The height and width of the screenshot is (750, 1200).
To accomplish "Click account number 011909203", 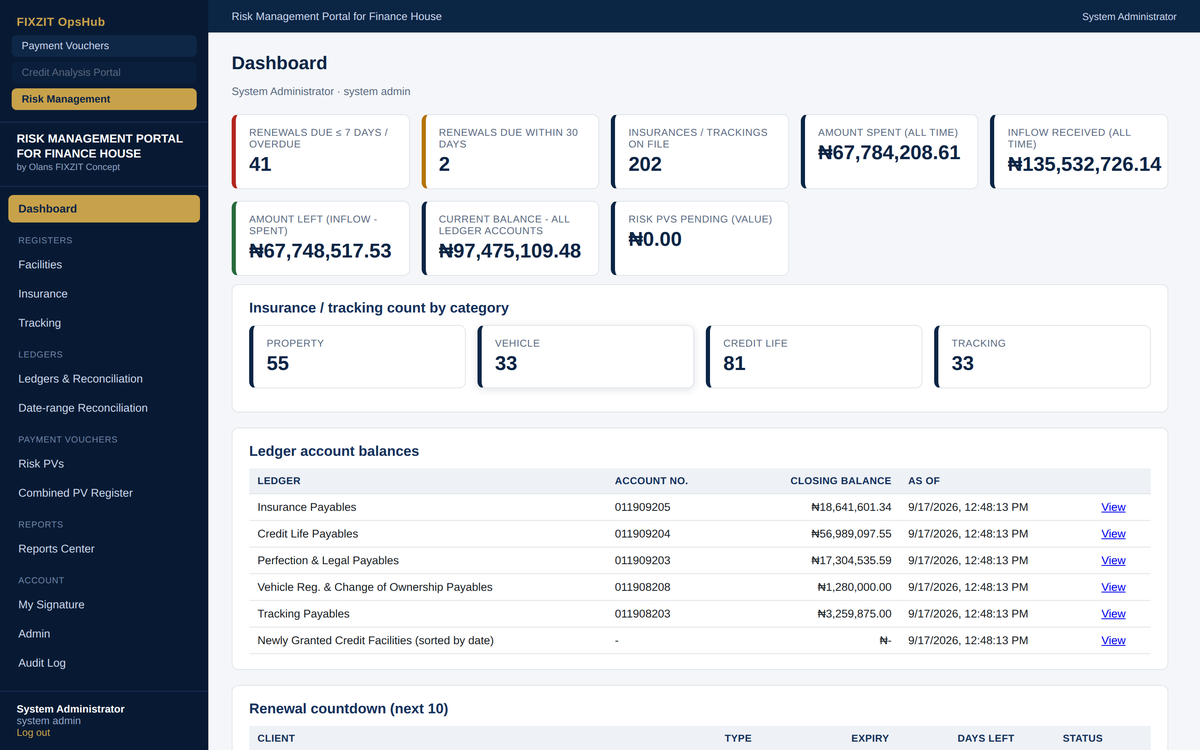I will click(x=643, y=561).
